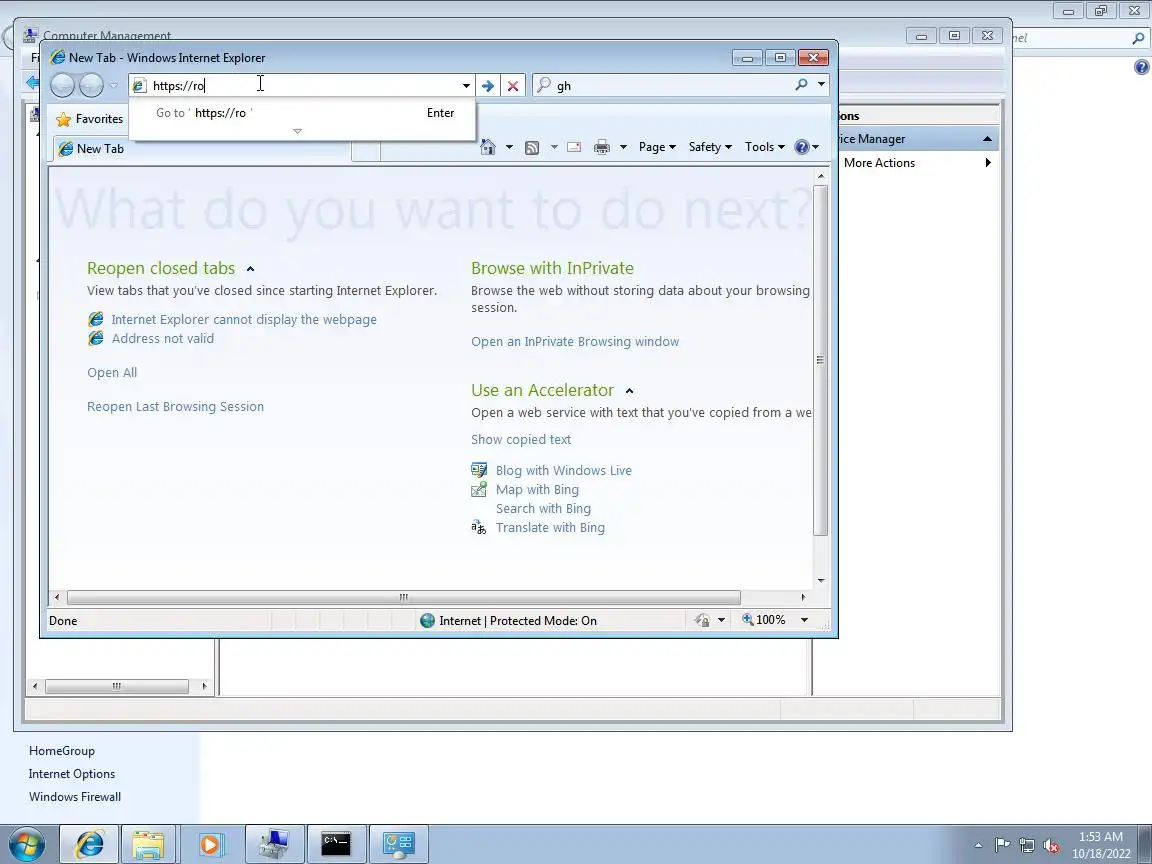
Task: Click the Translate with Bing icon
Action: tap(479, 528)
